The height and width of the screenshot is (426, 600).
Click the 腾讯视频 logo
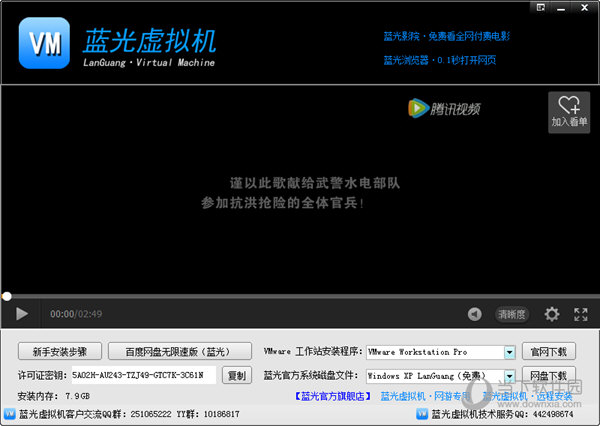tap(444, 109)
